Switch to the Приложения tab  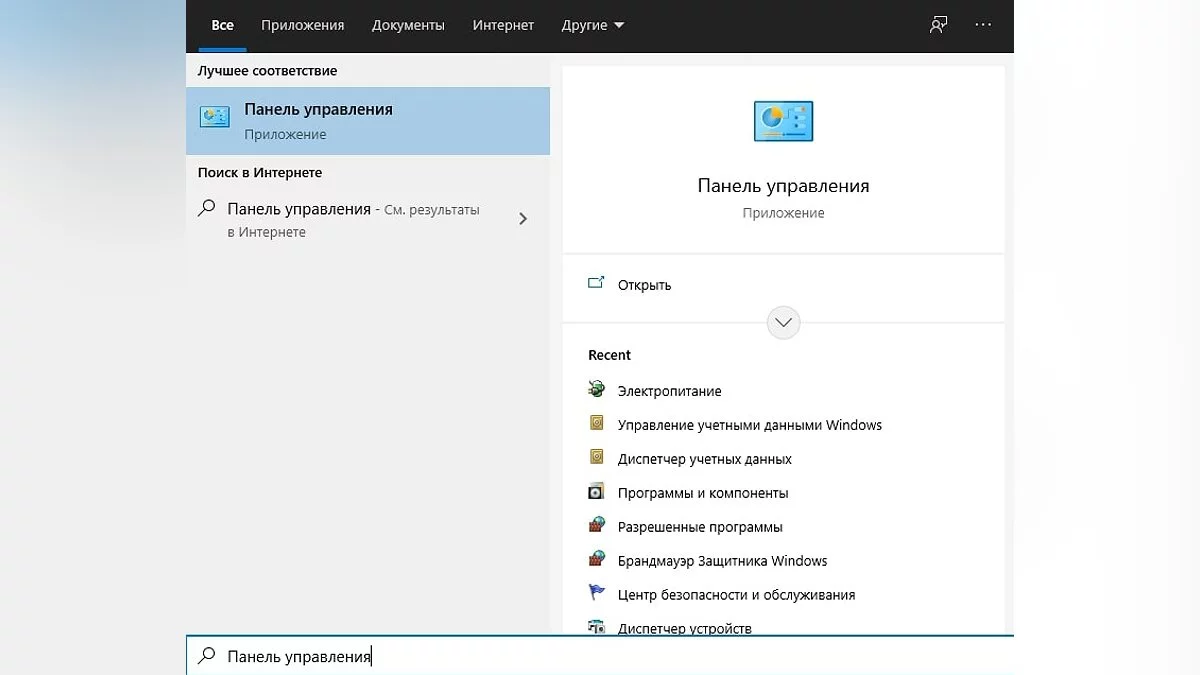tap(302, 25)
